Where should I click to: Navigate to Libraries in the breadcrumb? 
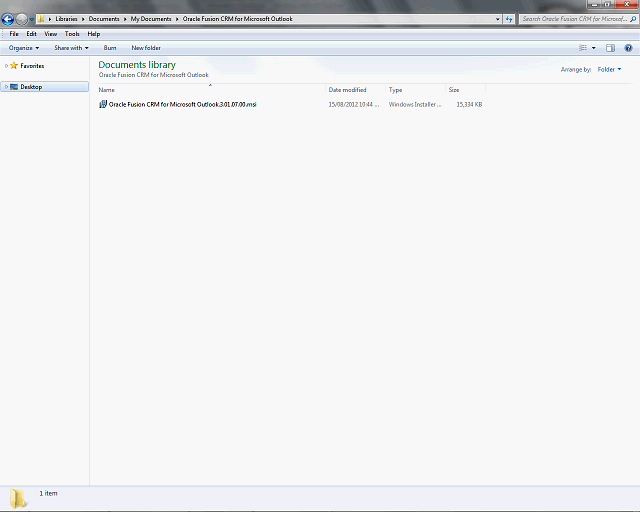(66, 19)
